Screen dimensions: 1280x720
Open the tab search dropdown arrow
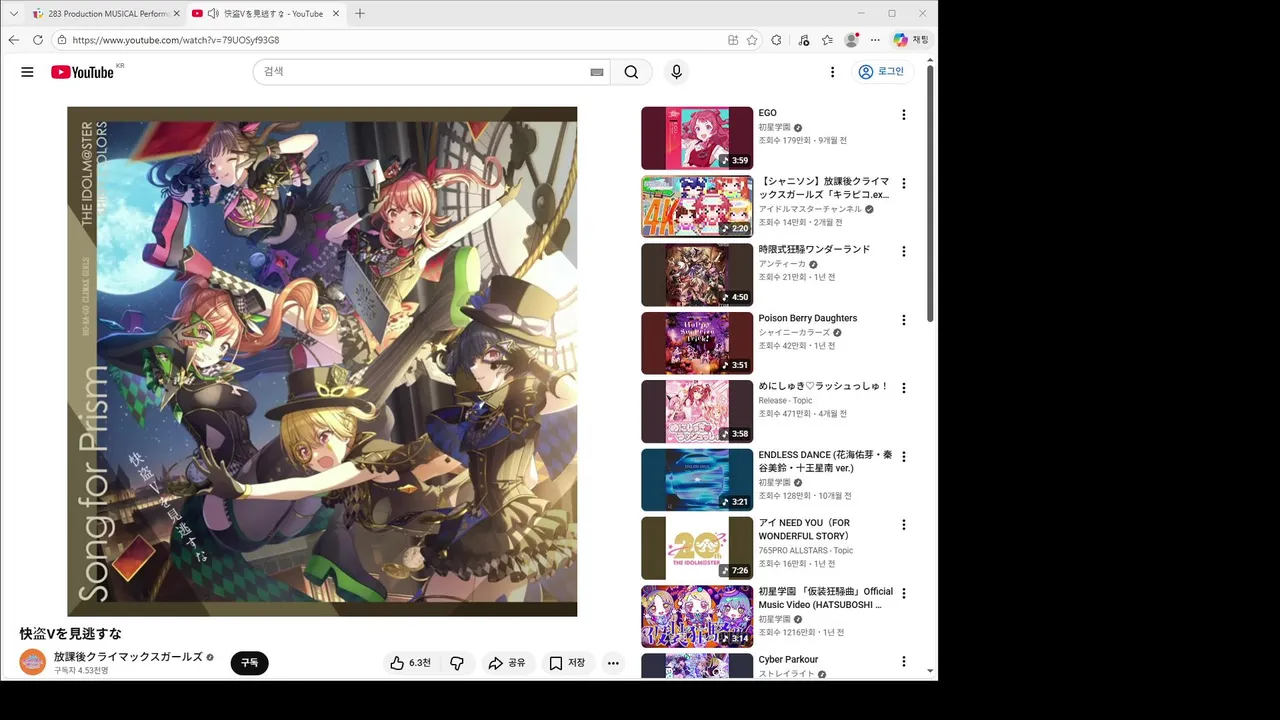(14, 14)
